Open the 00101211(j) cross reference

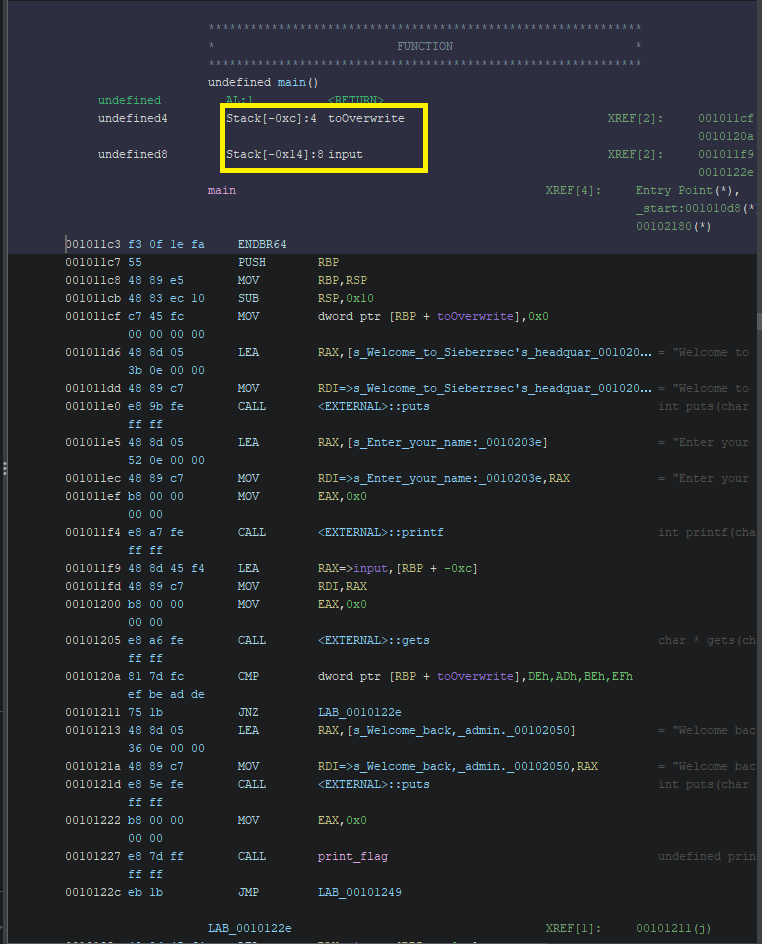tap(673, 928)
